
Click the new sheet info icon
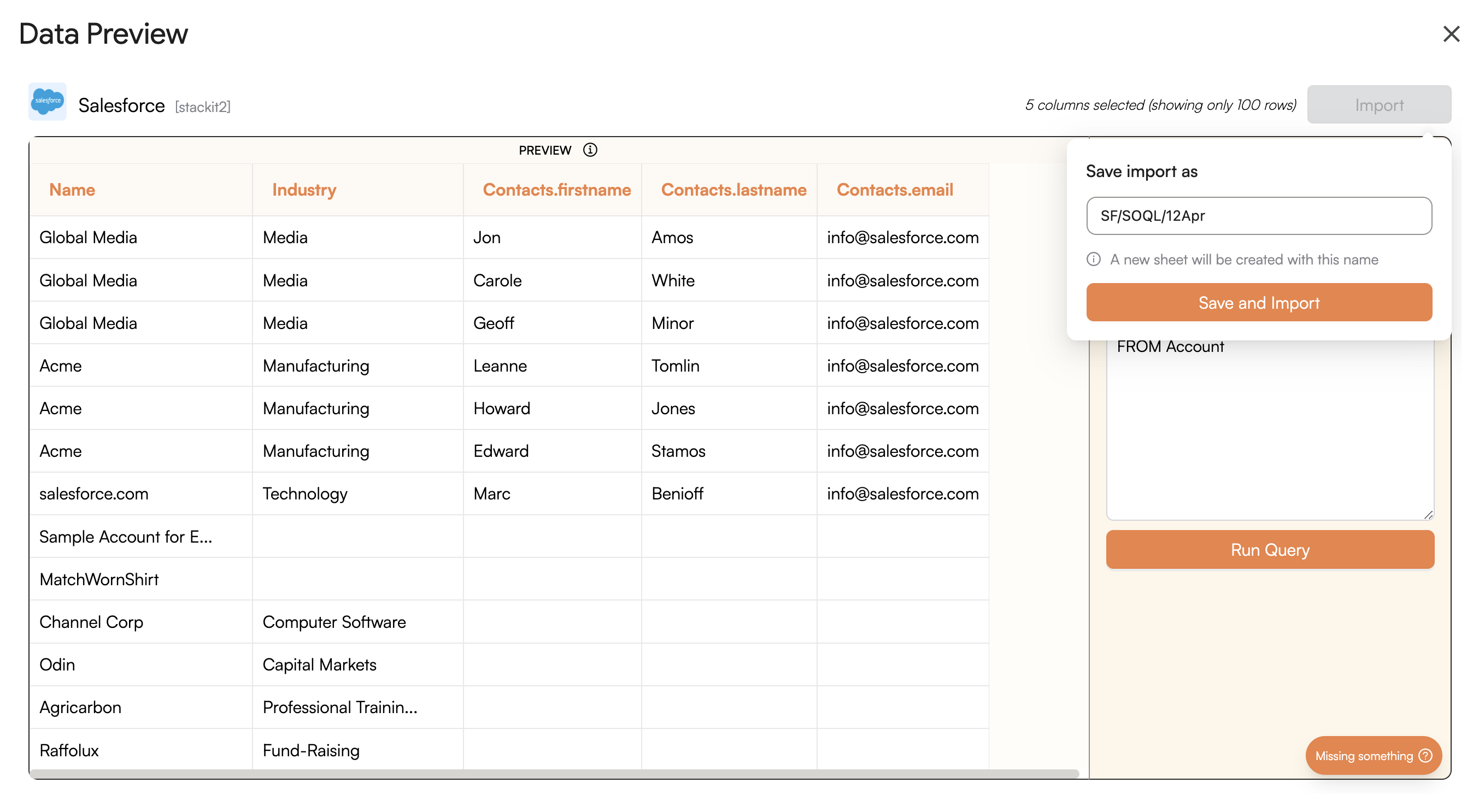(1093, 260)
